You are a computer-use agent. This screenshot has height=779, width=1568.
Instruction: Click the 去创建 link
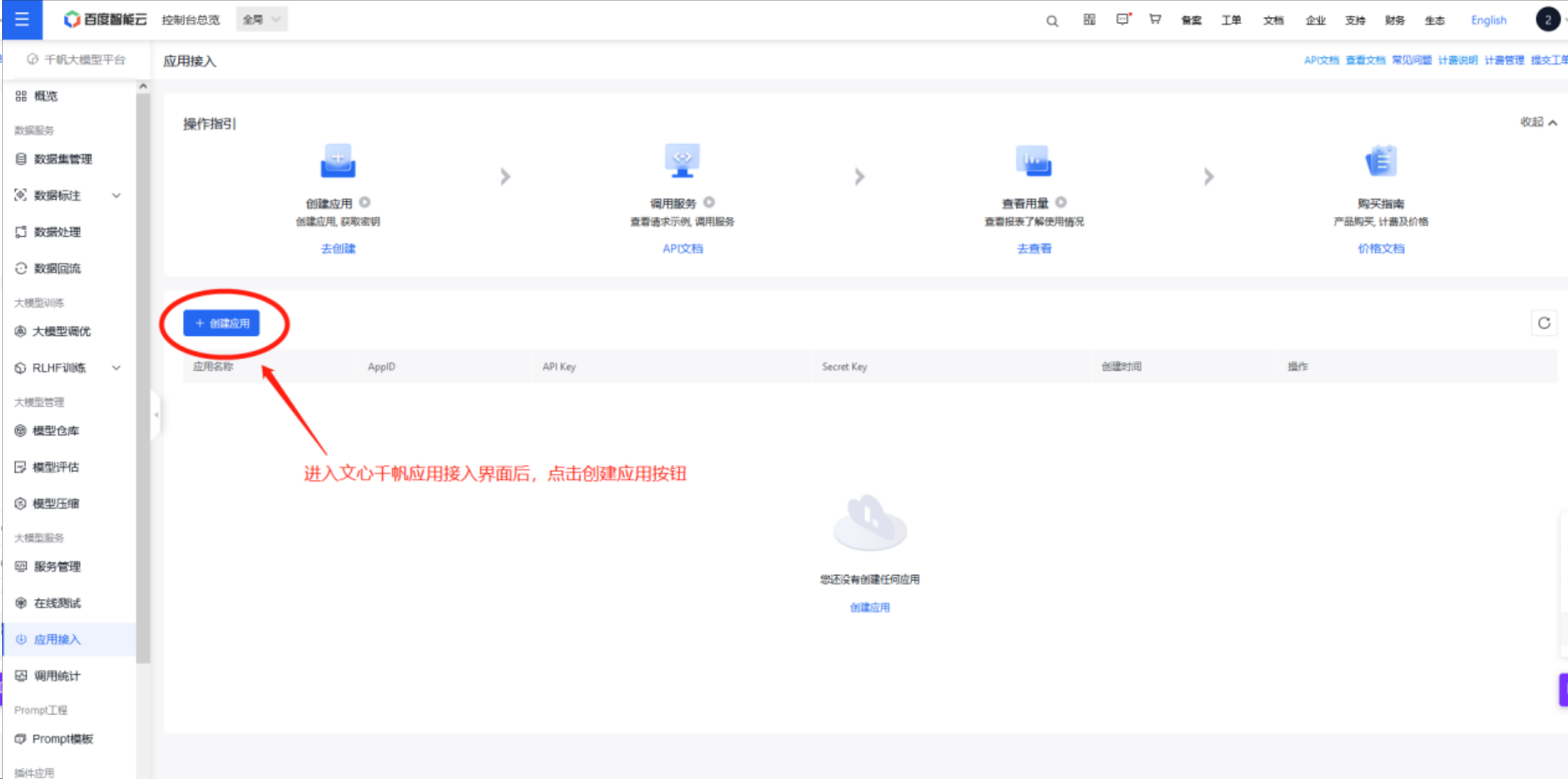(338, 248)
